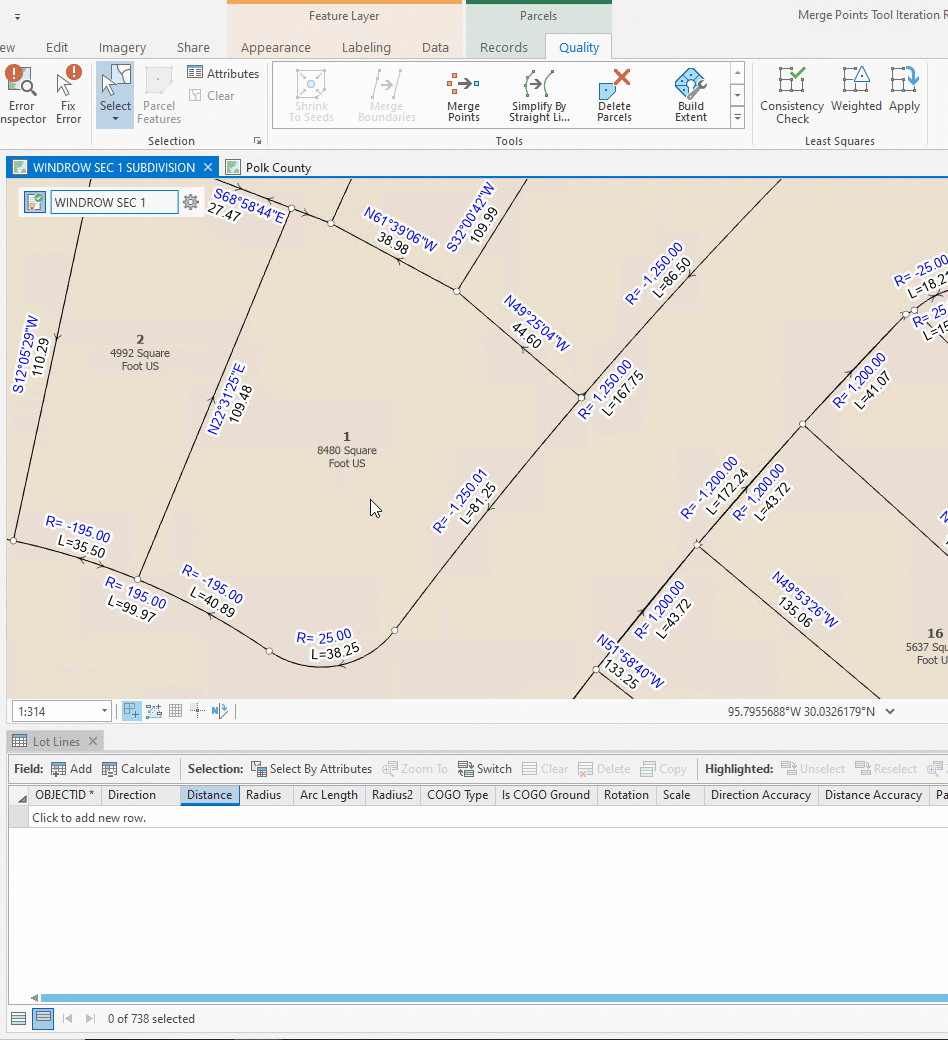Open the Consistency Check tool
948x1040 pixels.
click(x=791, y=92)
